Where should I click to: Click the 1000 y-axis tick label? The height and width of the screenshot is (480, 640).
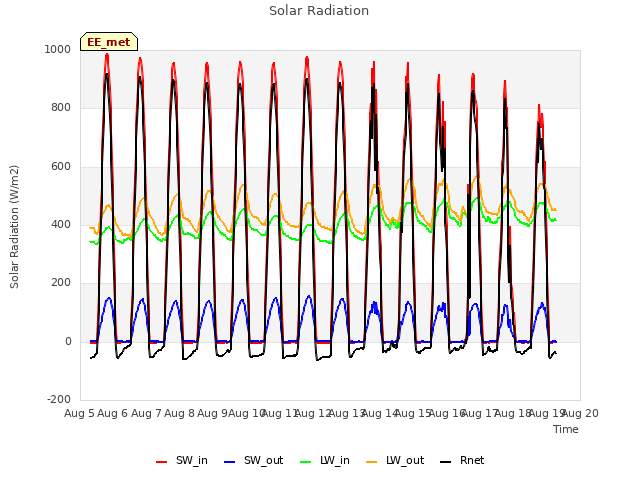[x=58, y=49]
